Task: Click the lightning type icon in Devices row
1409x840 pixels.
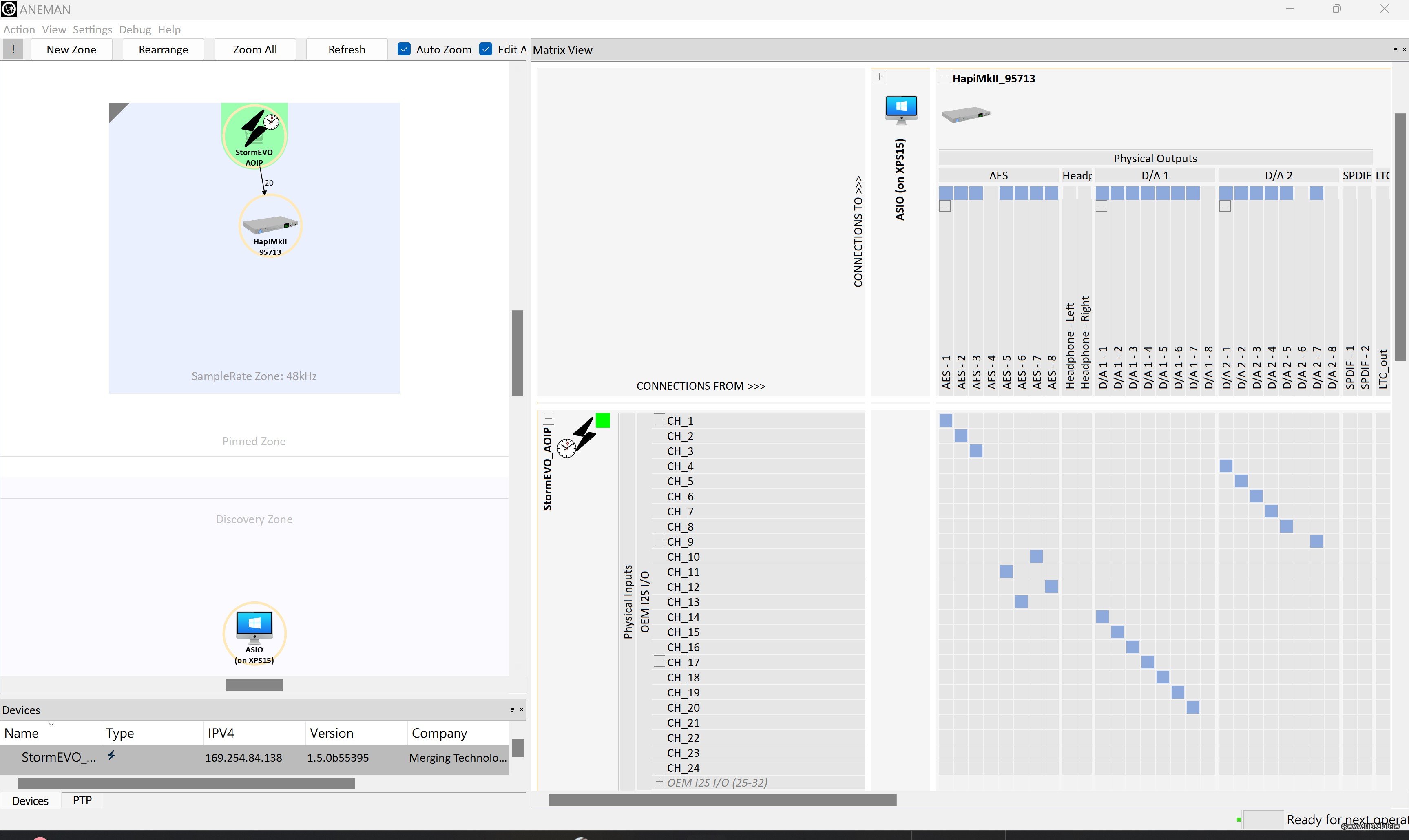Action: pos(111,755)
